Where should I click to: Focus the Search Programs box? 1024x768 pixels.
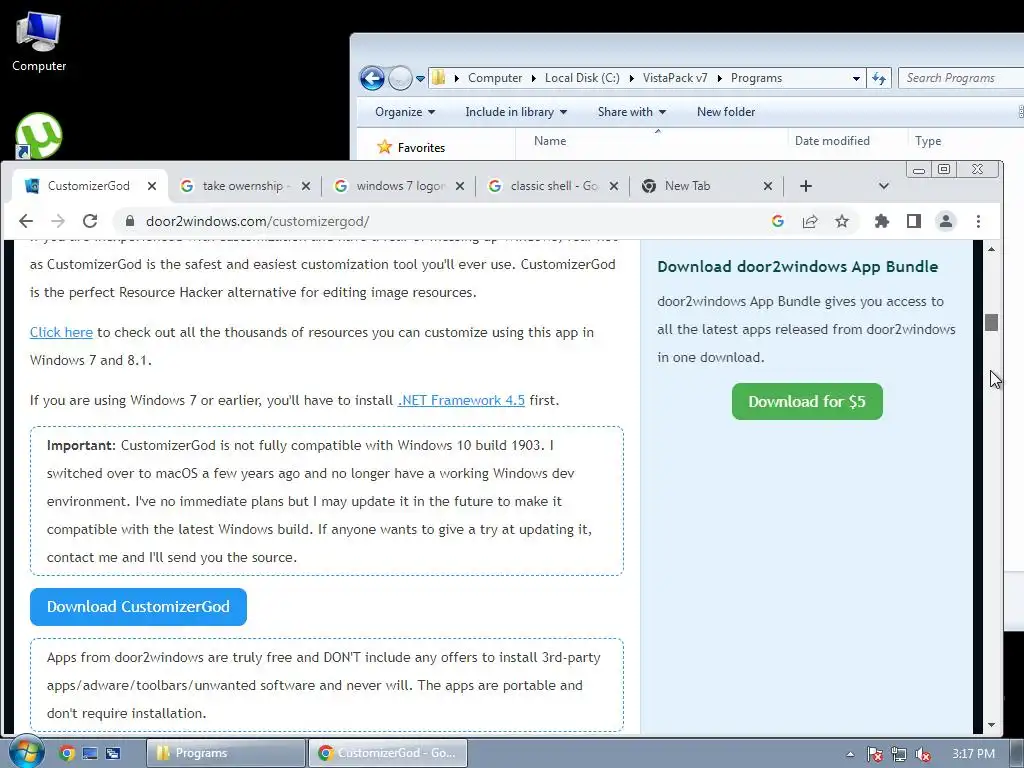tap(961, 78)
